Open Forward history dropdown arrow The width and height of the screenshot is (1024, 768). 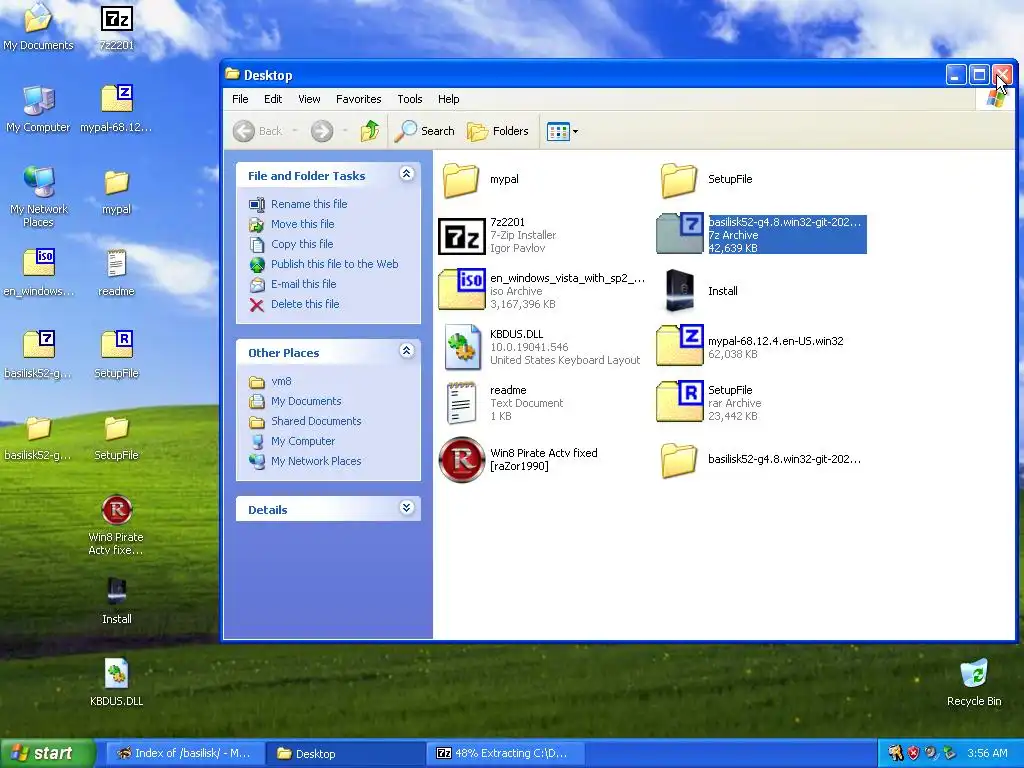[345, 131]
